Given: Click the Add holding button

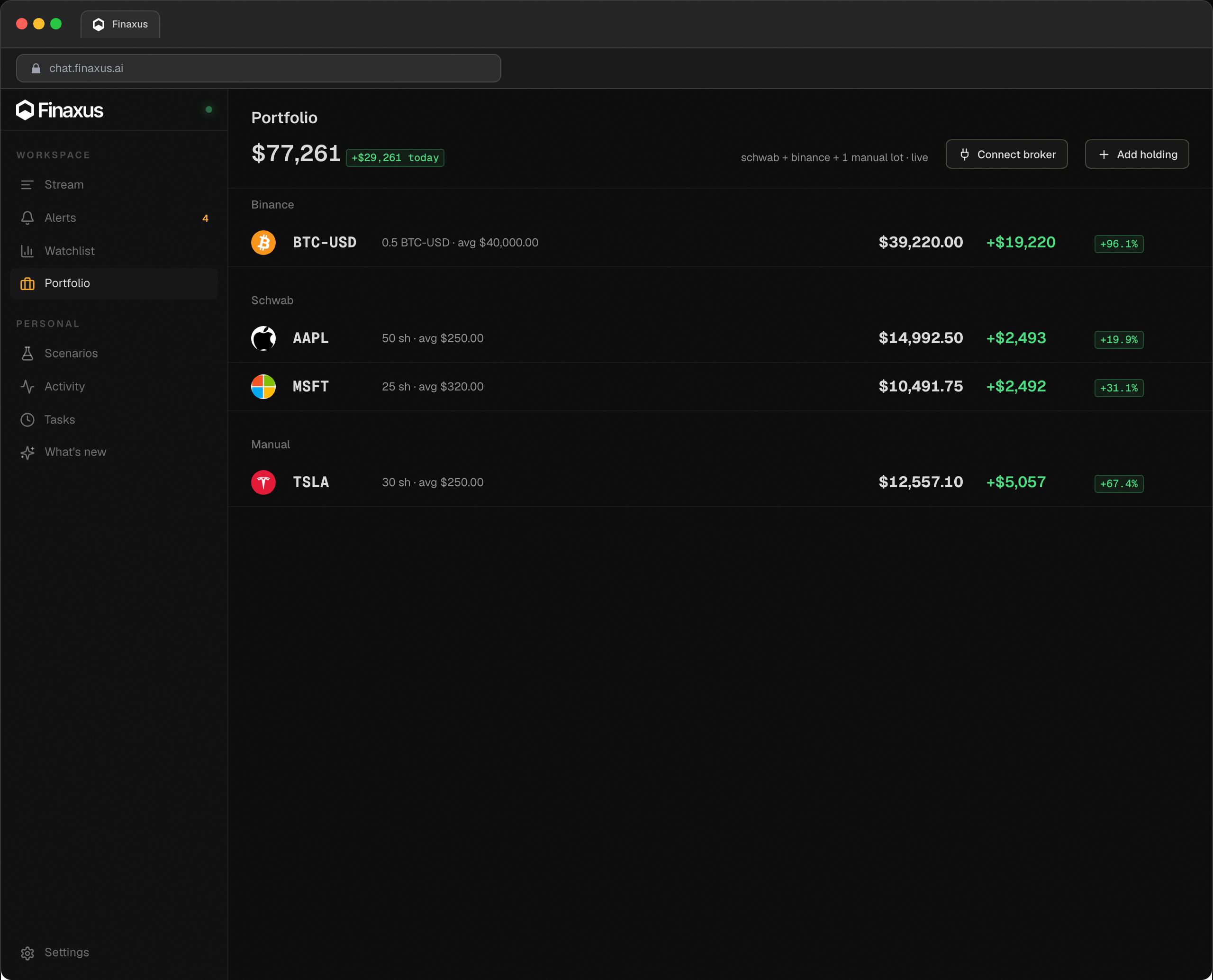Looking at the screenshot, I should (x=1137, y=154).
